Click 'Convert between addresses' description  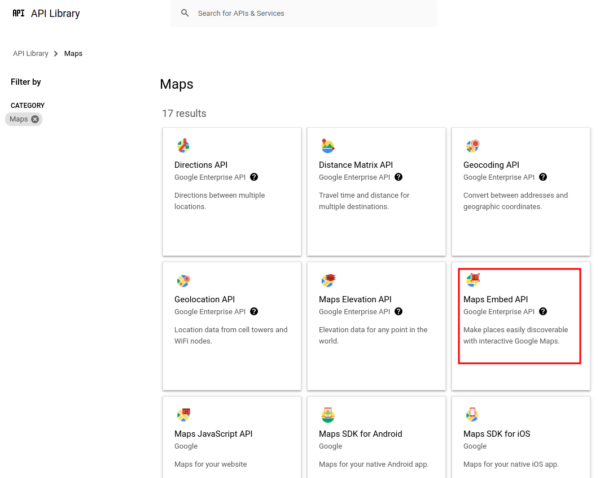516,201
